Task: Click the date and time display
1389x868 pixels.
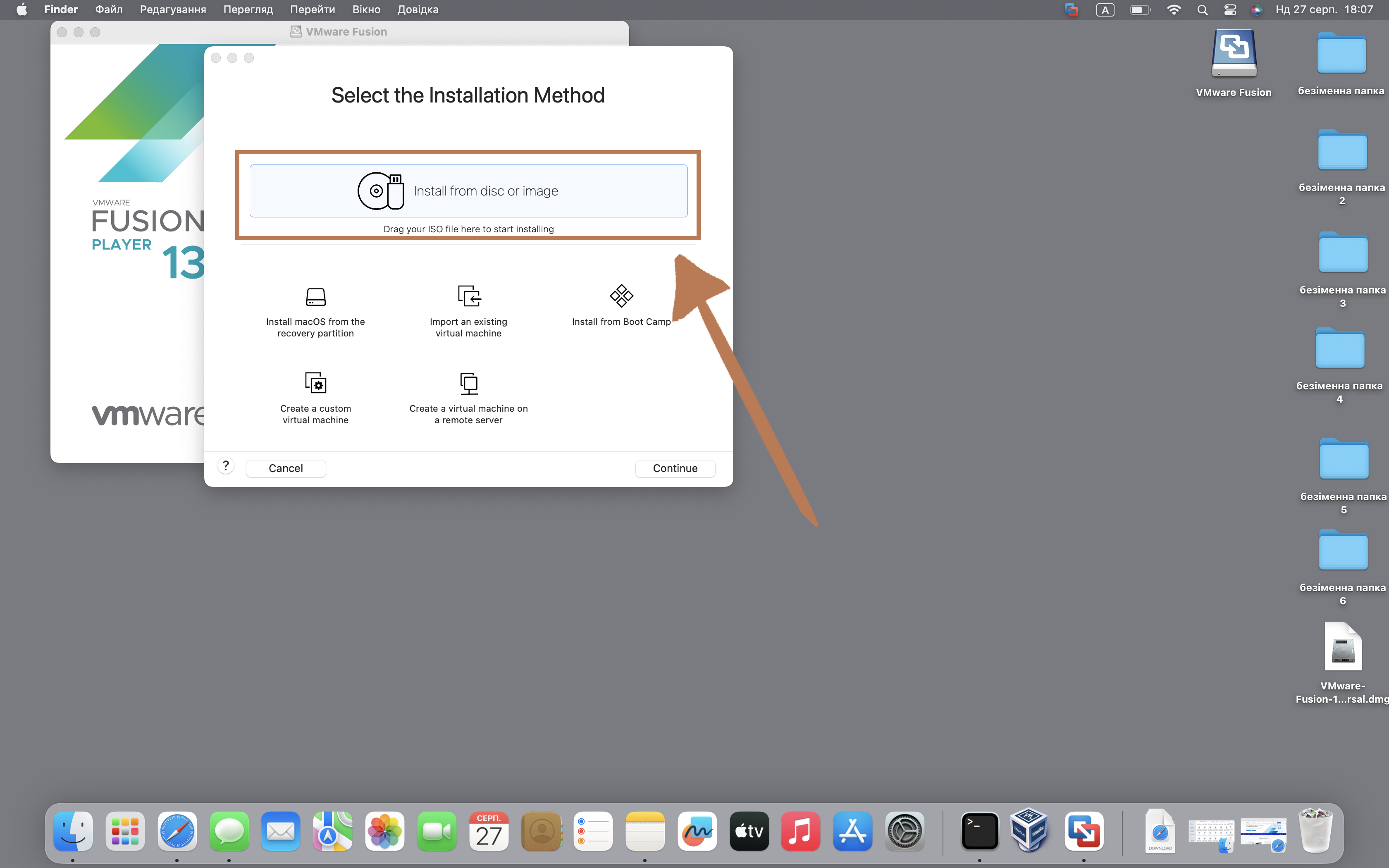Action: pyautogui.click(x=1324, y=9)
